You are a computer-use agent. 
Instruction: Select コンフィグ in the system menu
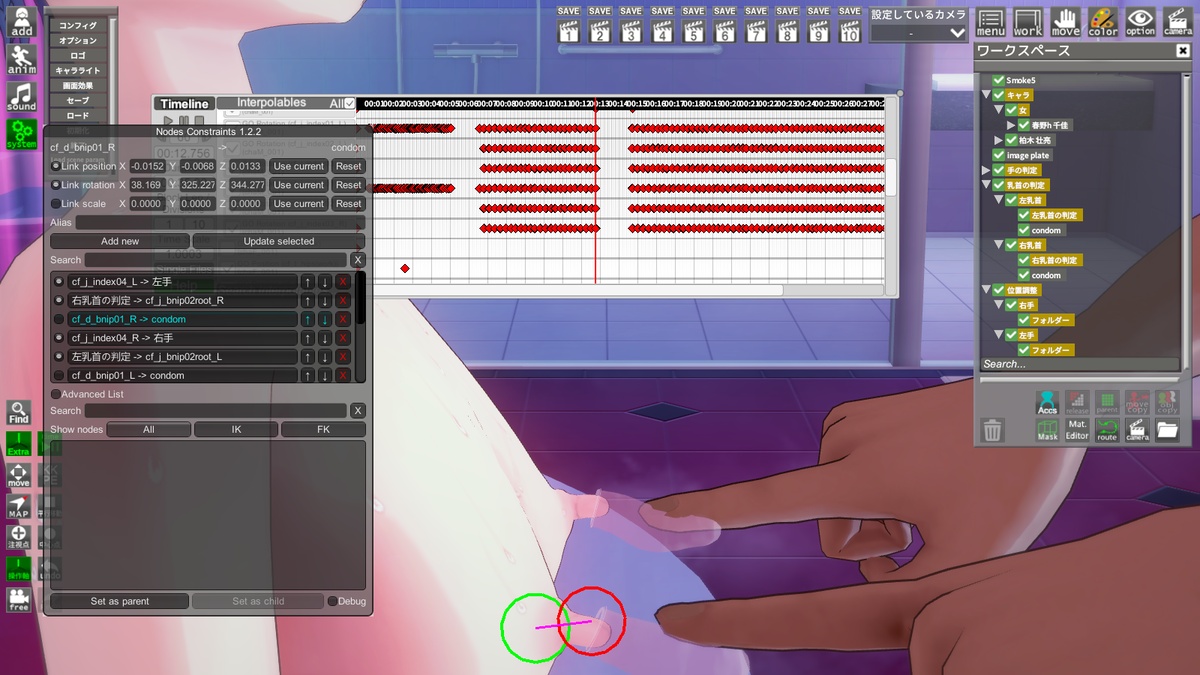(78, 26)
